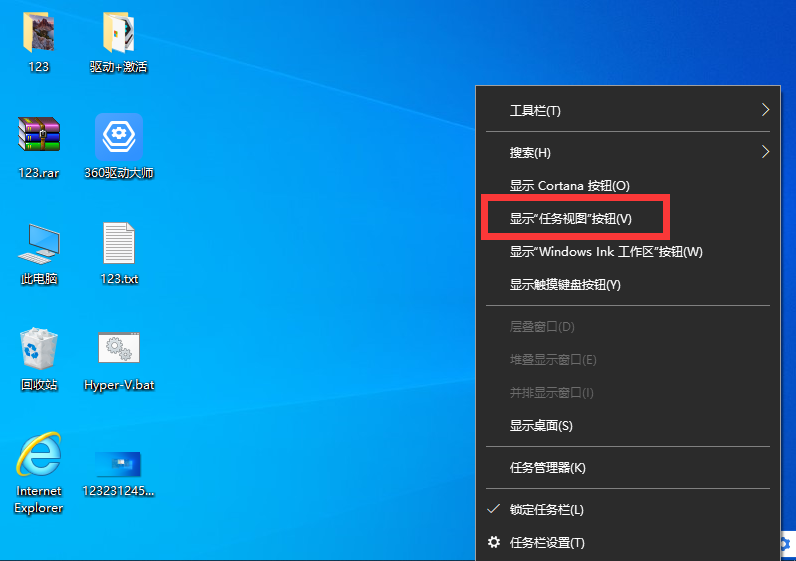Select the 123.txt text file icon
The width and height of the screenshot is (796, 561).
[118, 244]
